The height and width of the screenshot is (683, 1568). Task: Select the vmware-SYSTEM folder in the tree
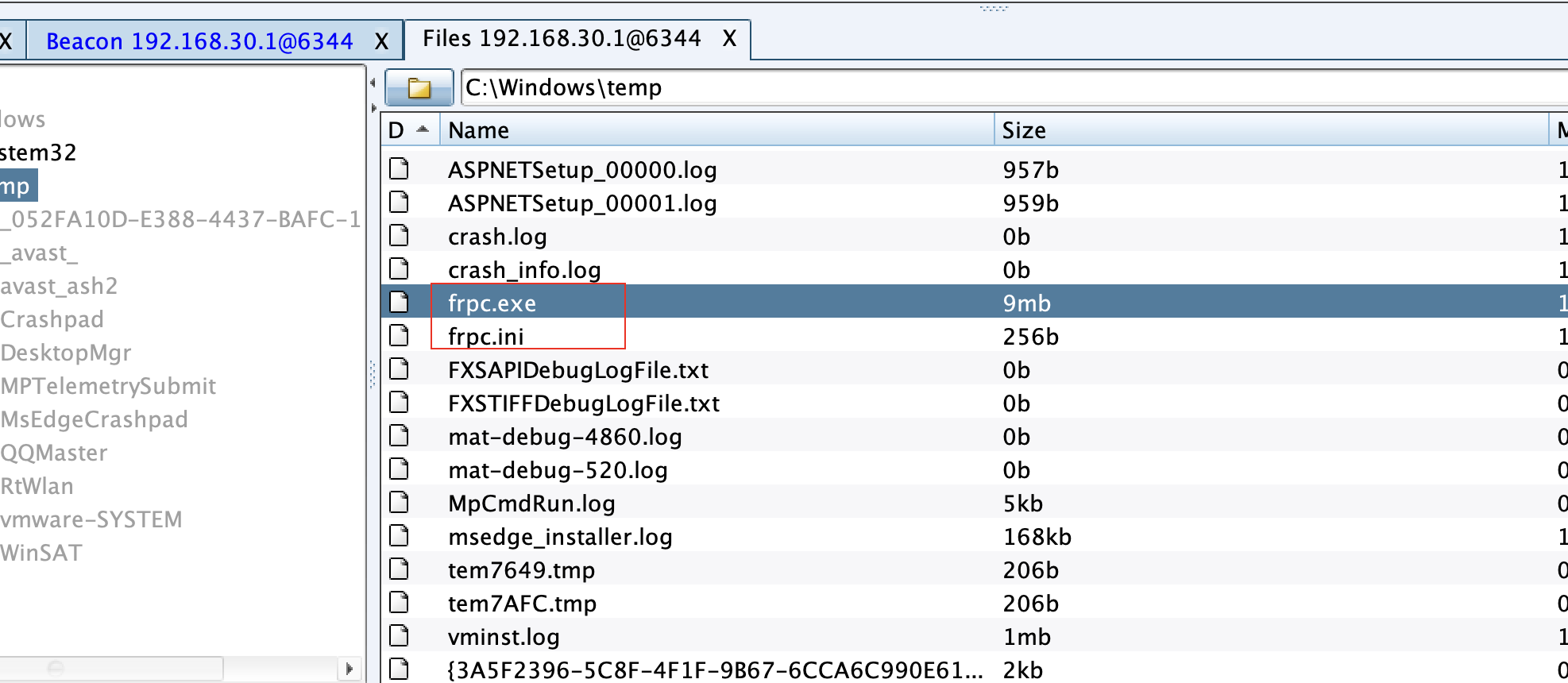tap(91, 519)
